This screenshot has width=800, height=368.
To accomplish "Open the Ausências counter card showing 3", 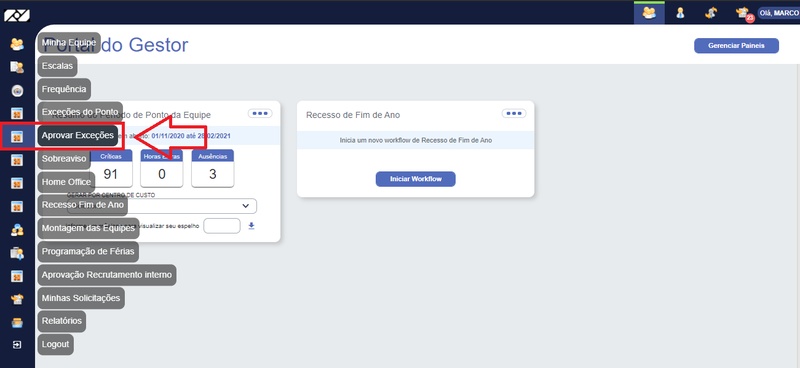I will click(x=213, y=168).
